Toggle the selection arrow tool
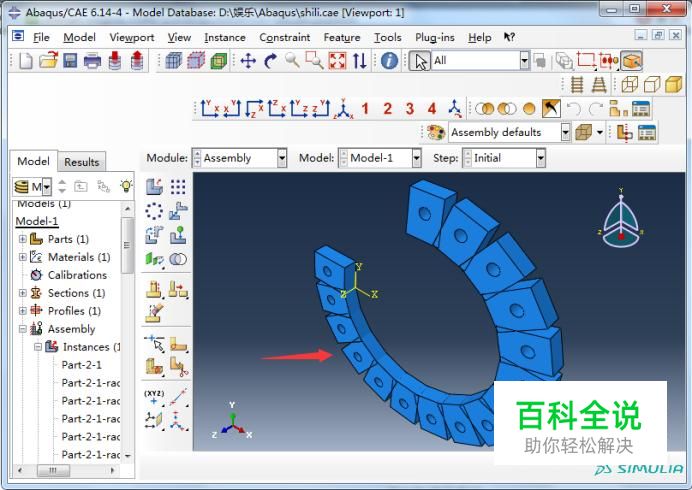 click(419, 60)
